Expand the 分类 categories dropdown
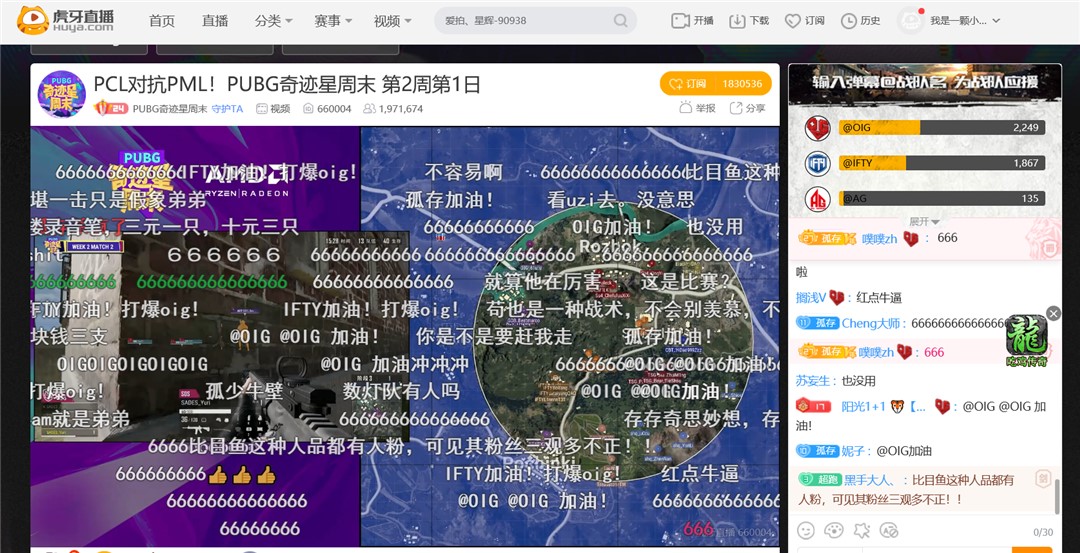 click(x=273, y=21)
